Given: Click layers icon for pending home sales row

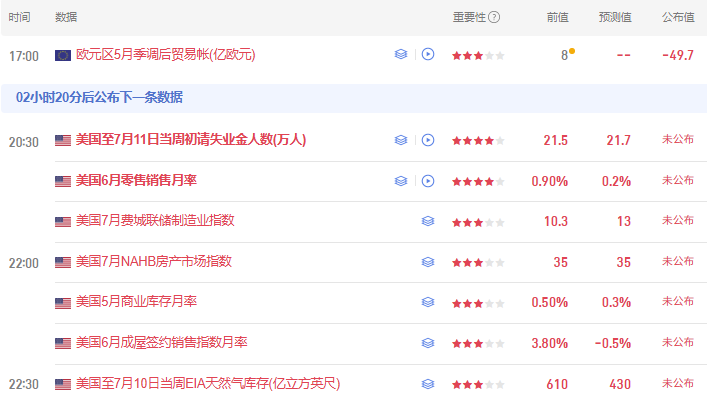Looking at the screenshot, I should [428, 343].
